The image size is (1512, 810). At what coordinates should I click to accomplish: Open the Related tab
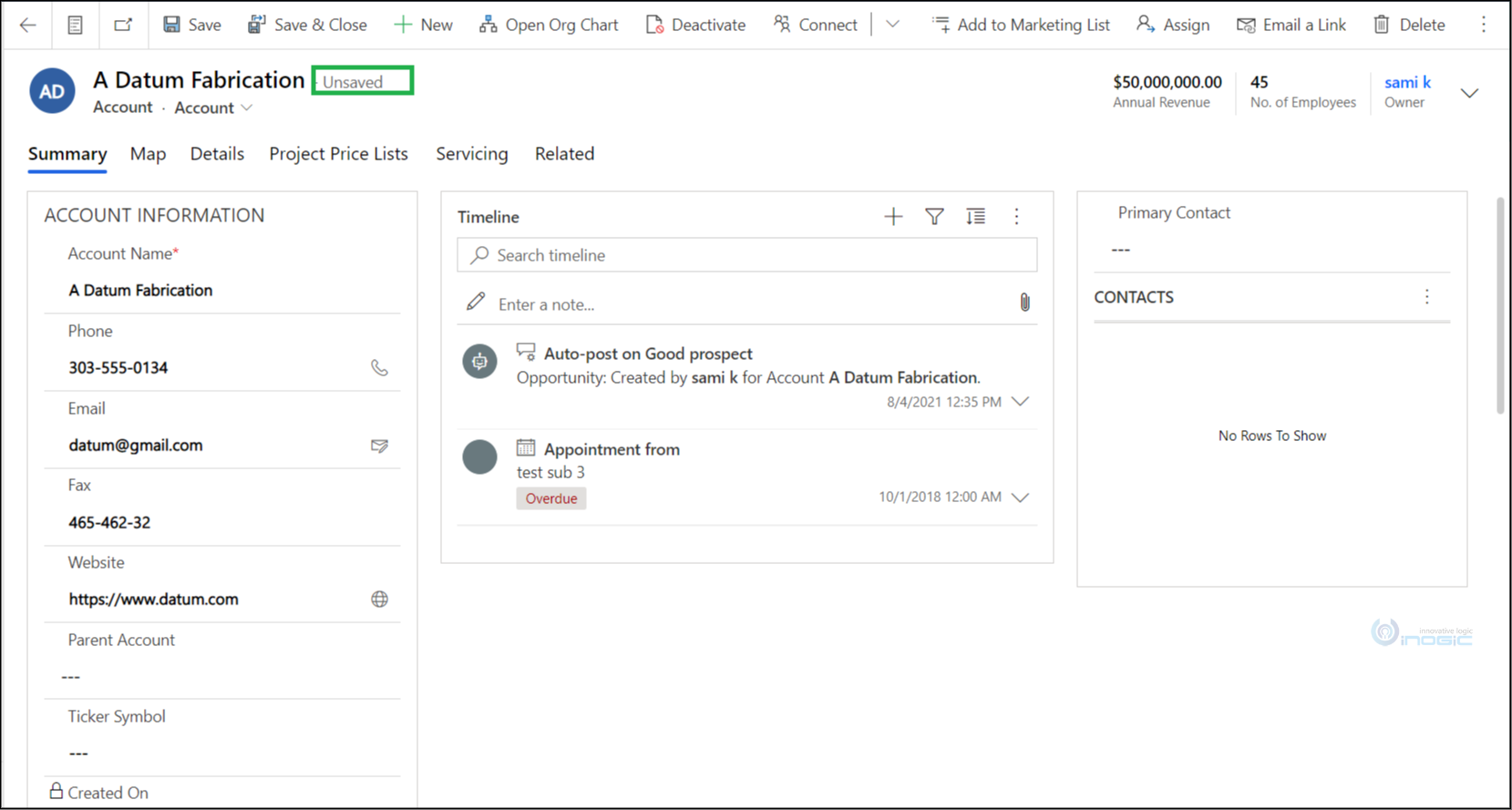(x=564, y=154)
